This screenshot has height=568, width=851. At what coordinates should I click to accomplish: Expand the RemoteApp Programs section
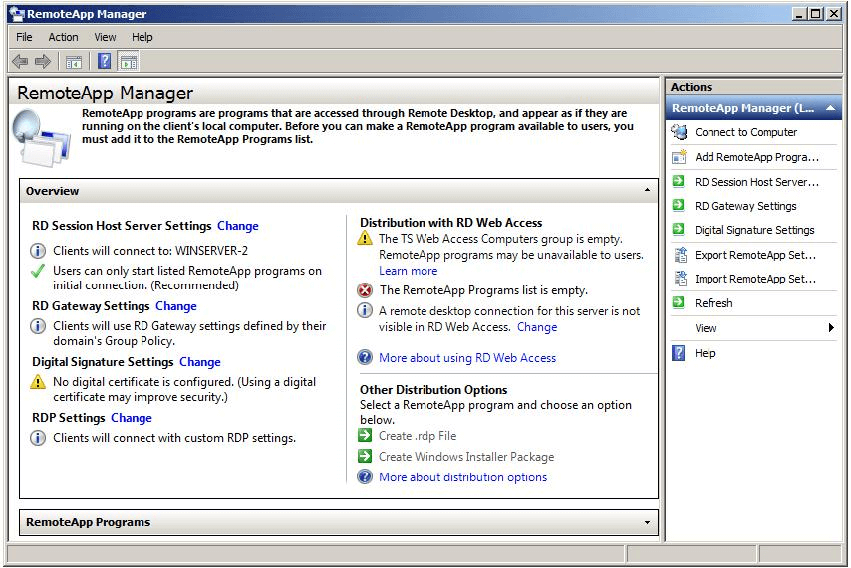tap(647, 523)
